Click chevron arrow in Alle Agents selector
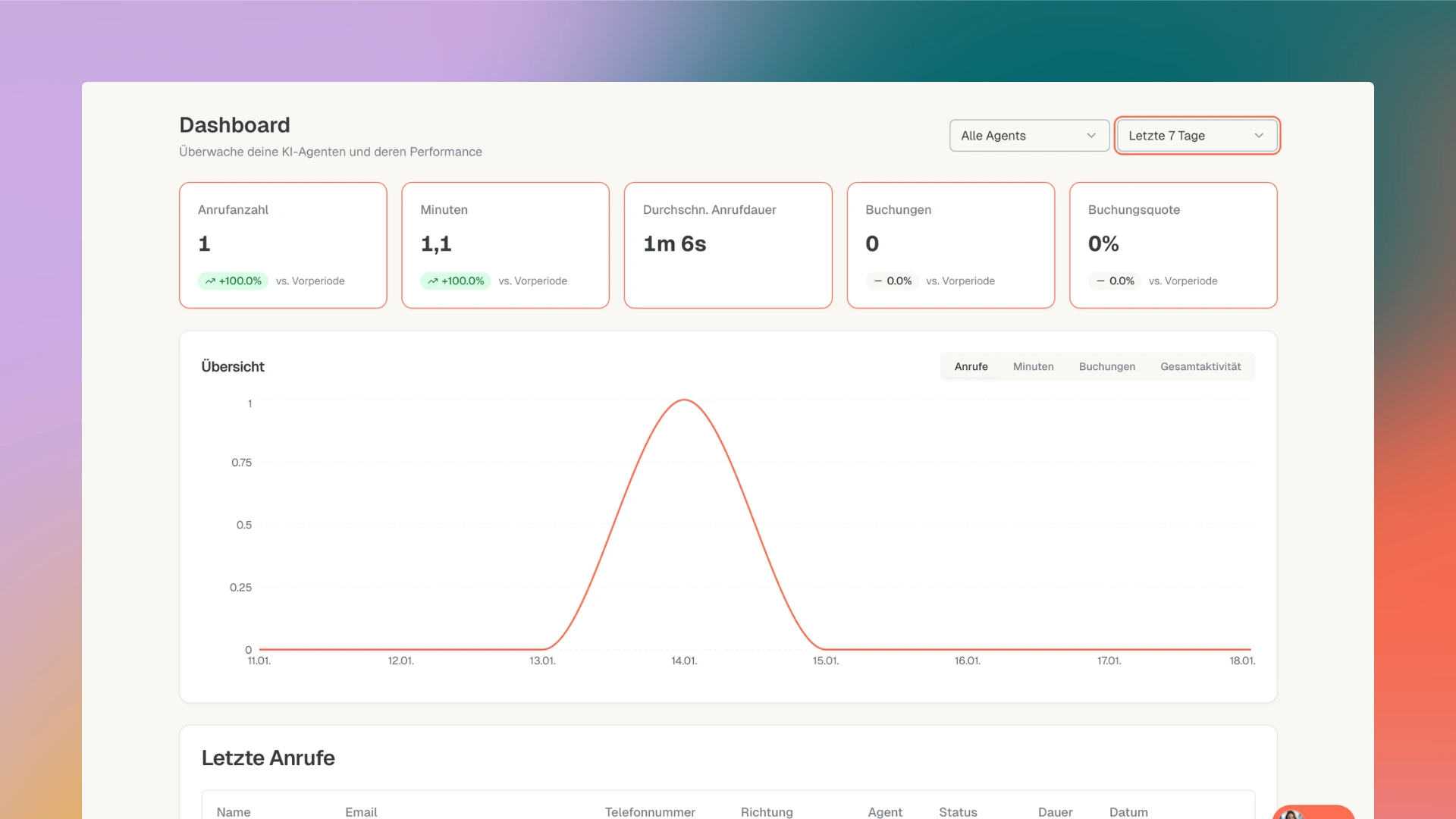Image resolution: width=1456 pixels, height=819 pixels. 1091,136
